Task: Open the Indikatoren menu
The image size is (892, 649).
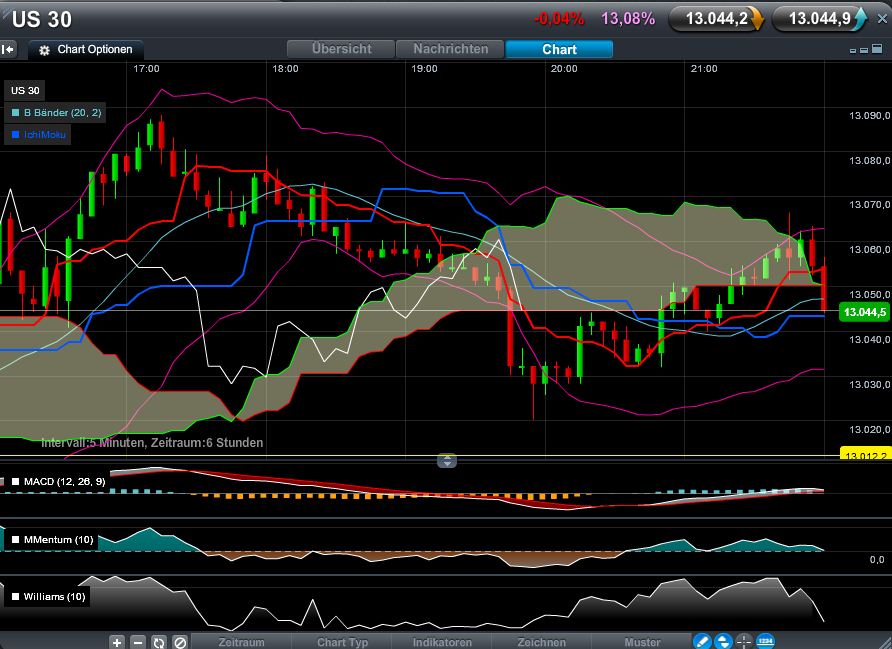Action: point(442,642)
